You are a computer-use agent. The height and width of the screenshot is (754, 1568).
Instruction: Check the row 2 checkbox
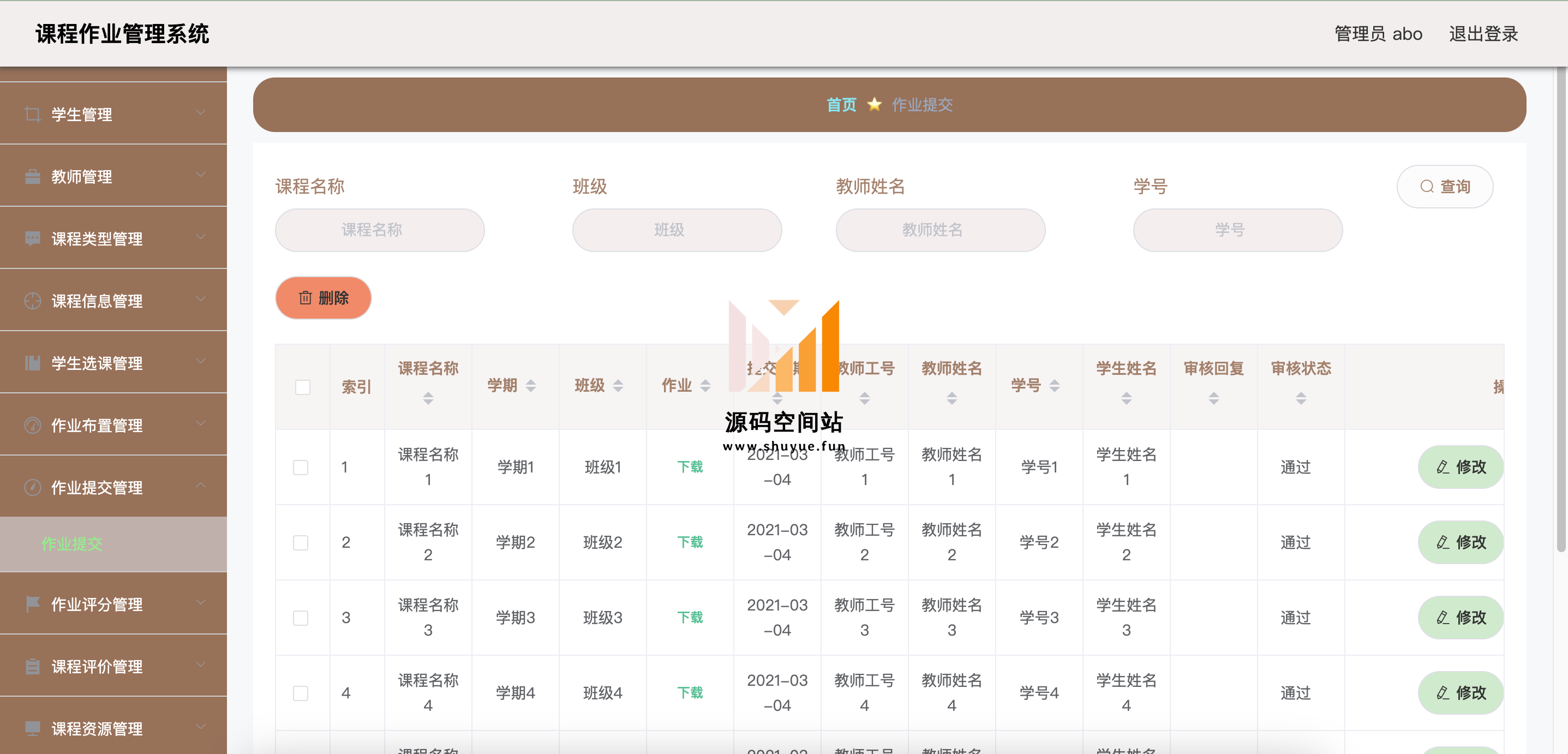coord(301,542)
